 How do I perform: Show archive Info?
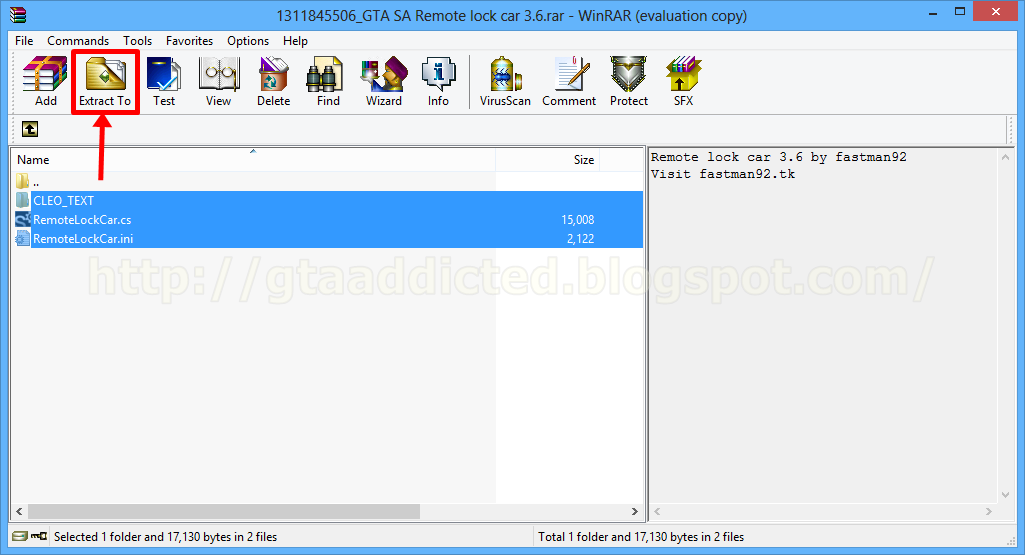pyautogui.click(x=438, y=81)
